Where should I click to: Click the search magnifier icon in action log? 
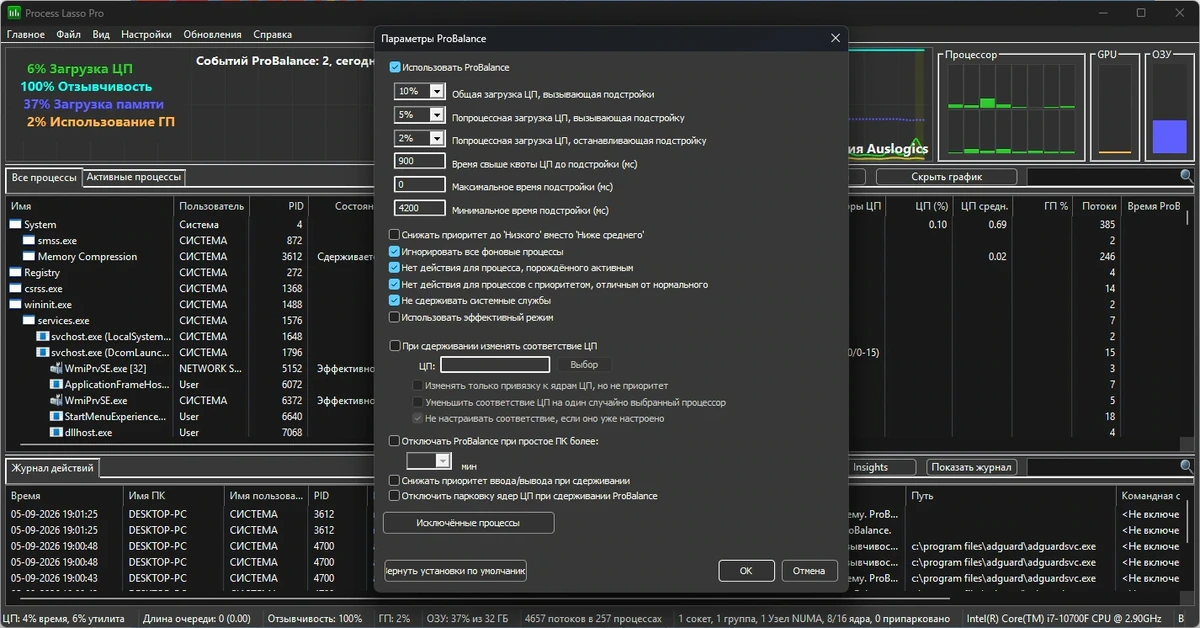[x=1186, y=466]
